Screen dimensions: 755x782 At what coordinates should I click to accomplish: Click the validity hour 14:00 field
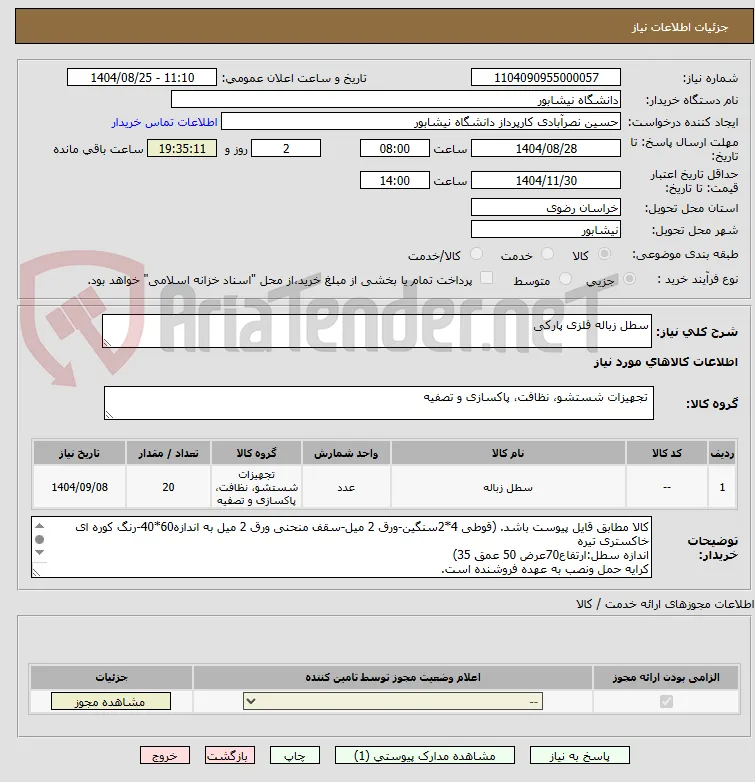(394, 181)
